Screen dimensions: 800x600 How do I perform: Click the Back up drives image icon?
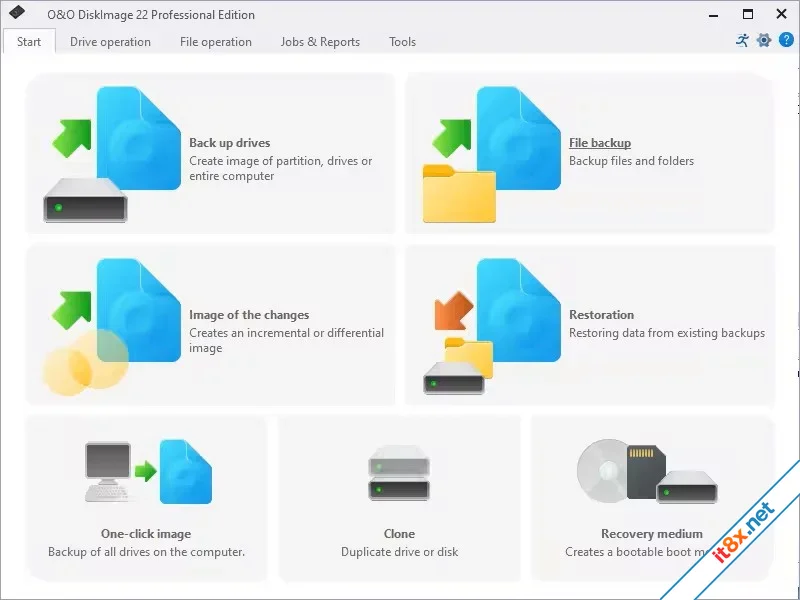pos(112,154)
